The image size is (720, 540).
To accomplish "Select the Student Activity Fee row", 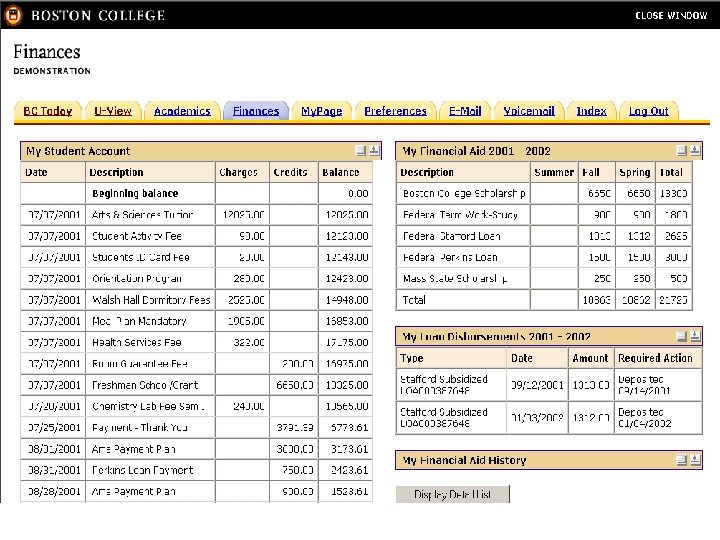I will click(196, 236).
